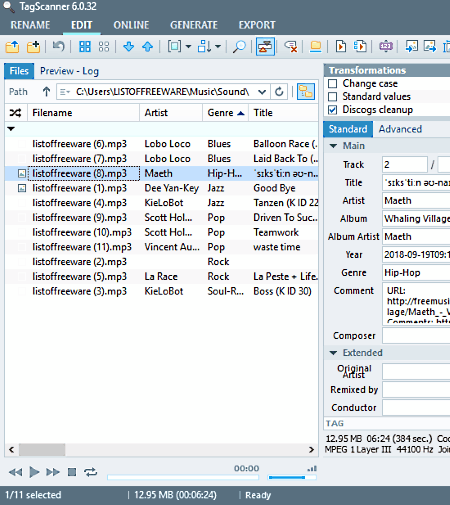Click the double document playlist icon
Screen dimensions: 450x505
(x=360, y=46)
